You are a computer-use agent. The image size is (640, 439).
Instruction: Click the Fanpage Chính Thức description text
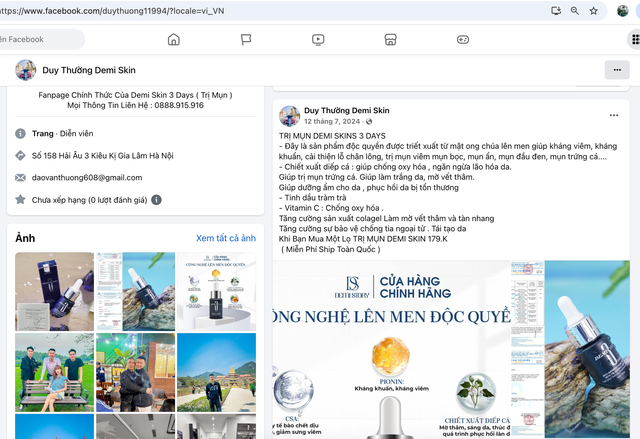click(136, 95)
